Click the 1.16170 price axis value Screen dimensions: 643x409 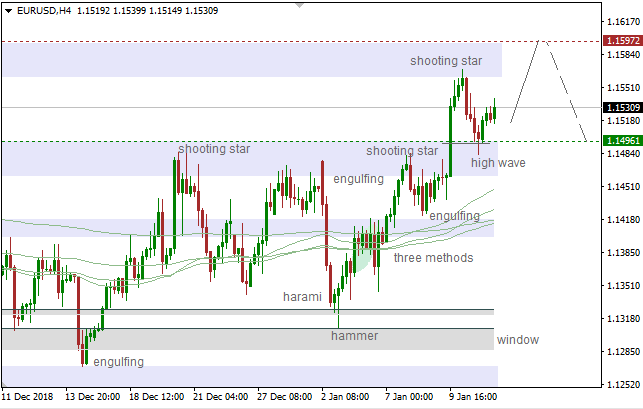[623, 21]
